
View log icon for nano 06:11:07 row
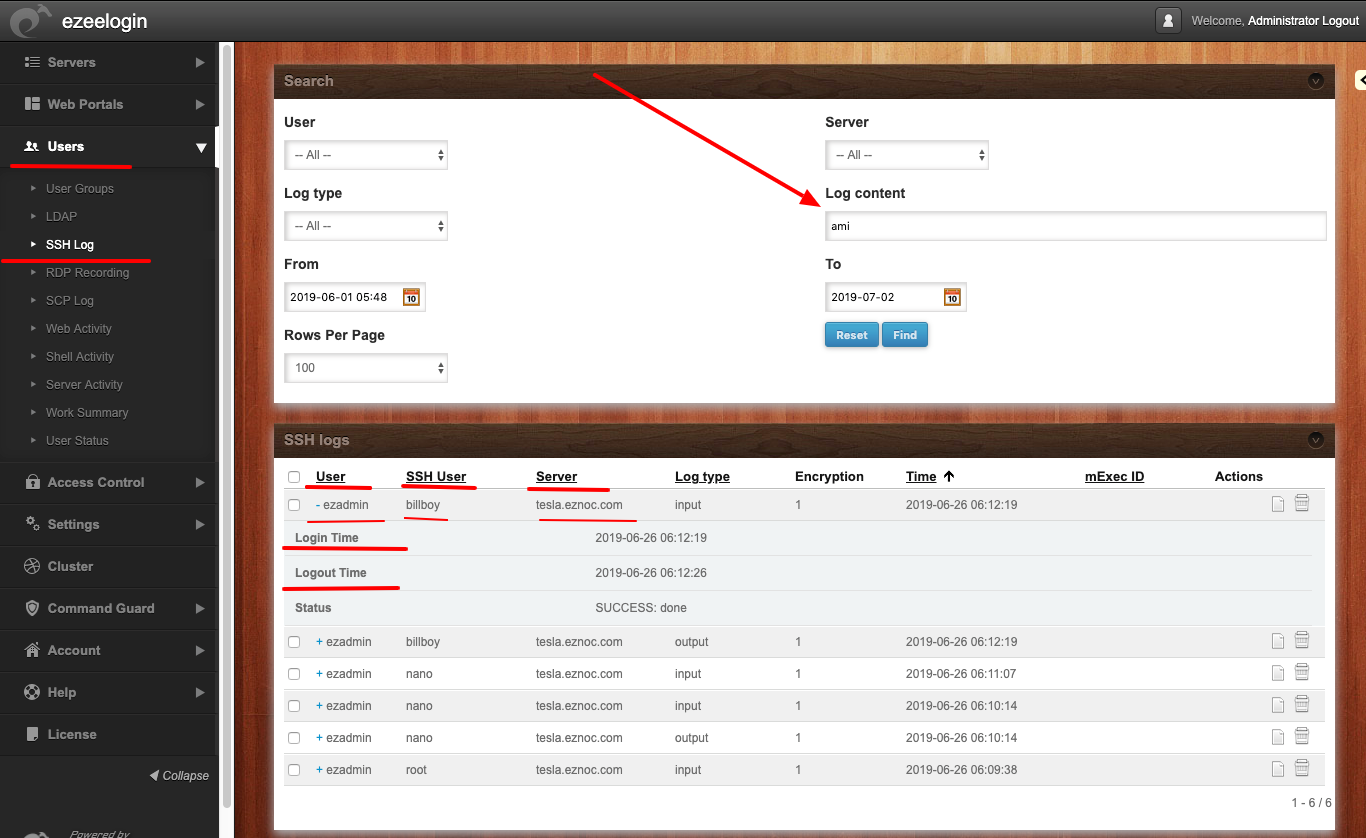tap(1278, 673)
